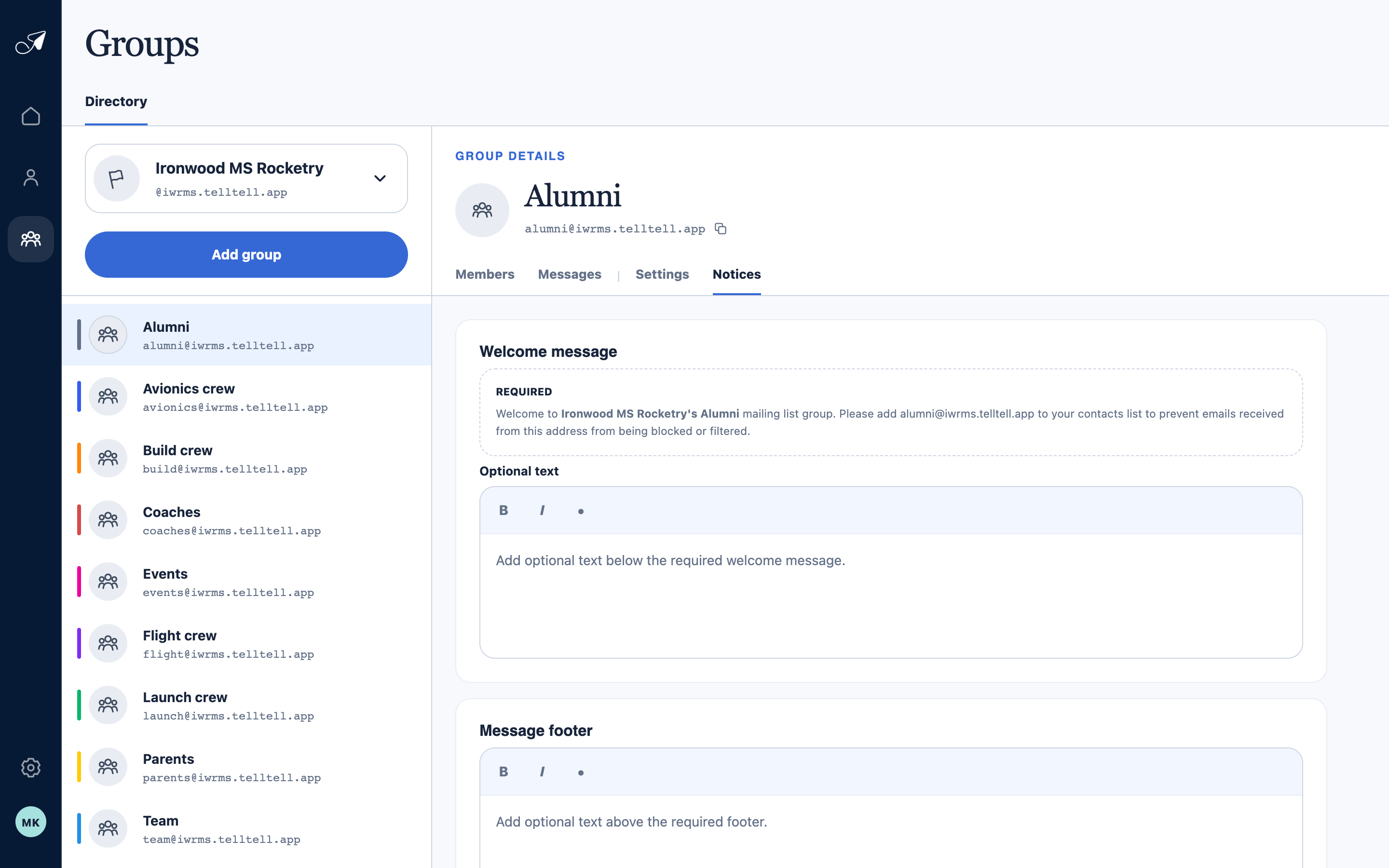Click alumni@iwrms.telltell.app under Alumni heading

coord(614,229)
